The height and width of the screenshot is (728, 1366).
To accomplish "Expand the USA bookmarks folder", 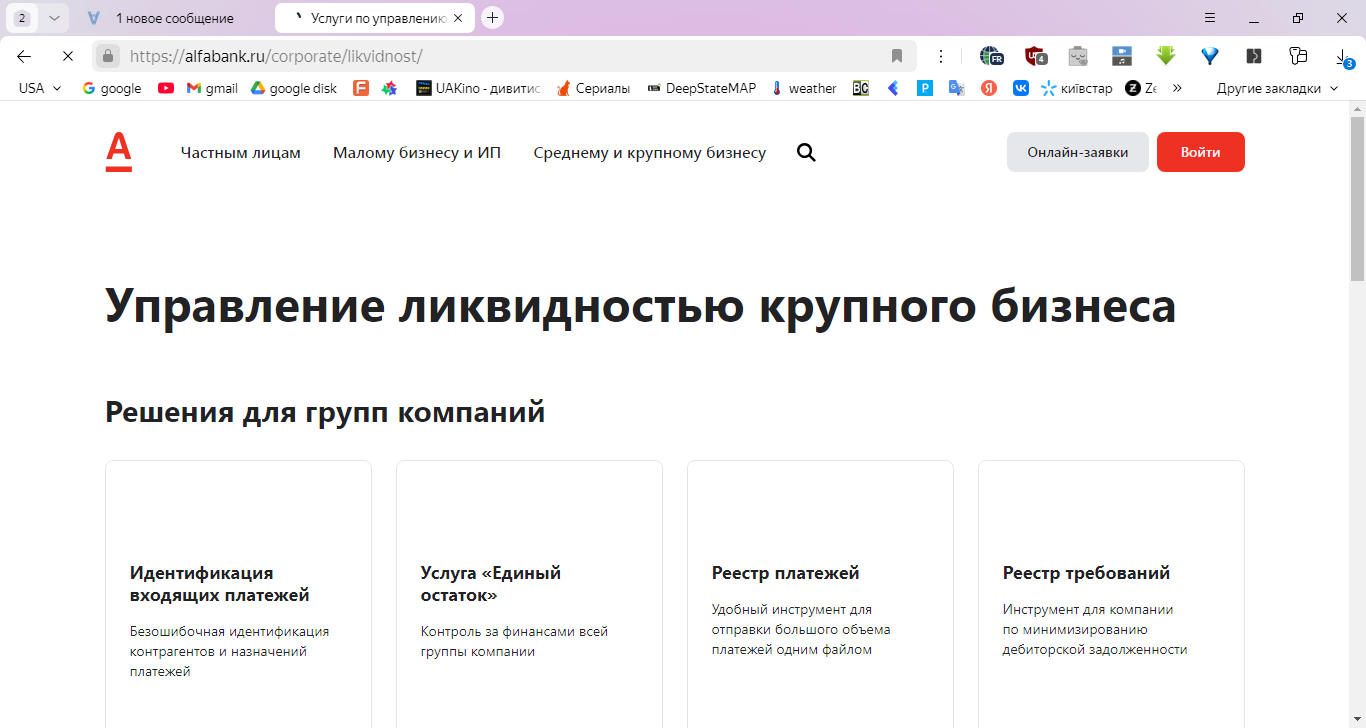I will click(x=40, y=88).
